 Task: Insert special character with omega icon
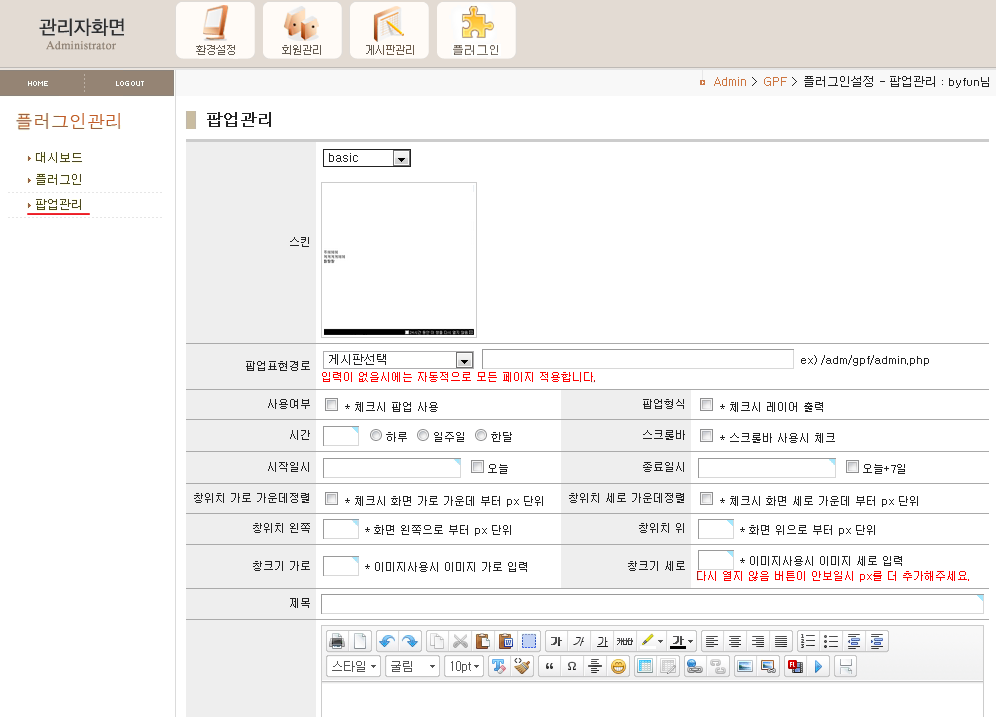tap(571, 667)
